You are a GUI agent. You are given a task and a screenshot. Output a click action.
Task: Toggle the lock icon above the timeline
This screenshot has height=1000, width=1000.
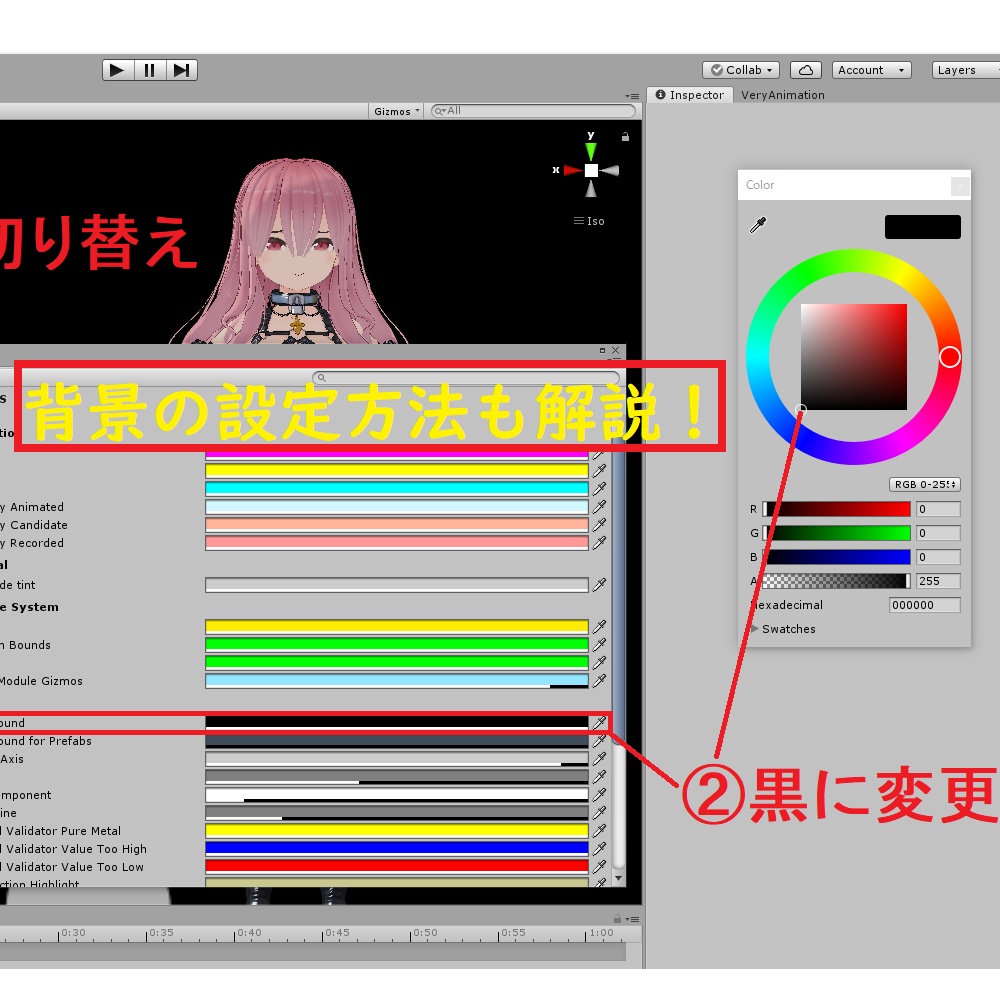[618, 918]
